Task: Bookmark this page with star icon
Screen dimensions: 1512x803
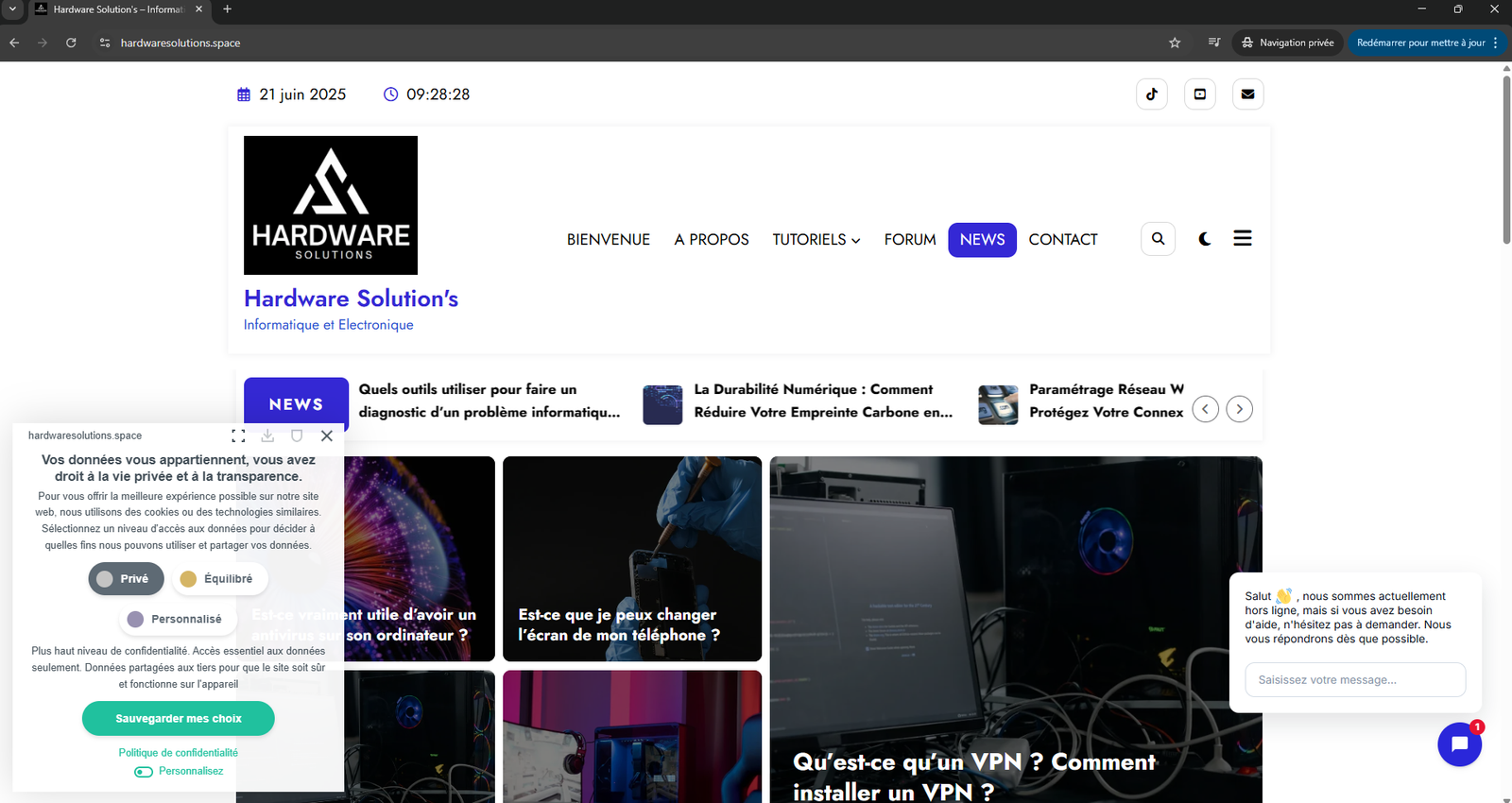Action: pyautogui.click(x=1175, y=43)
